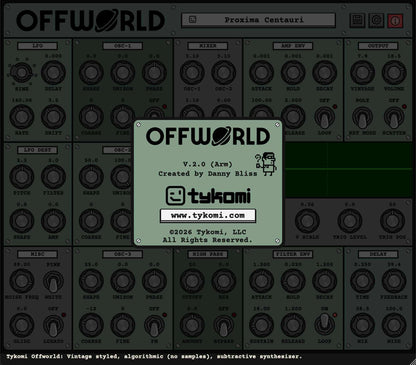Click the 'V.2.0 (Arm)' version text

pyautogui.click(x=208, y=164)
